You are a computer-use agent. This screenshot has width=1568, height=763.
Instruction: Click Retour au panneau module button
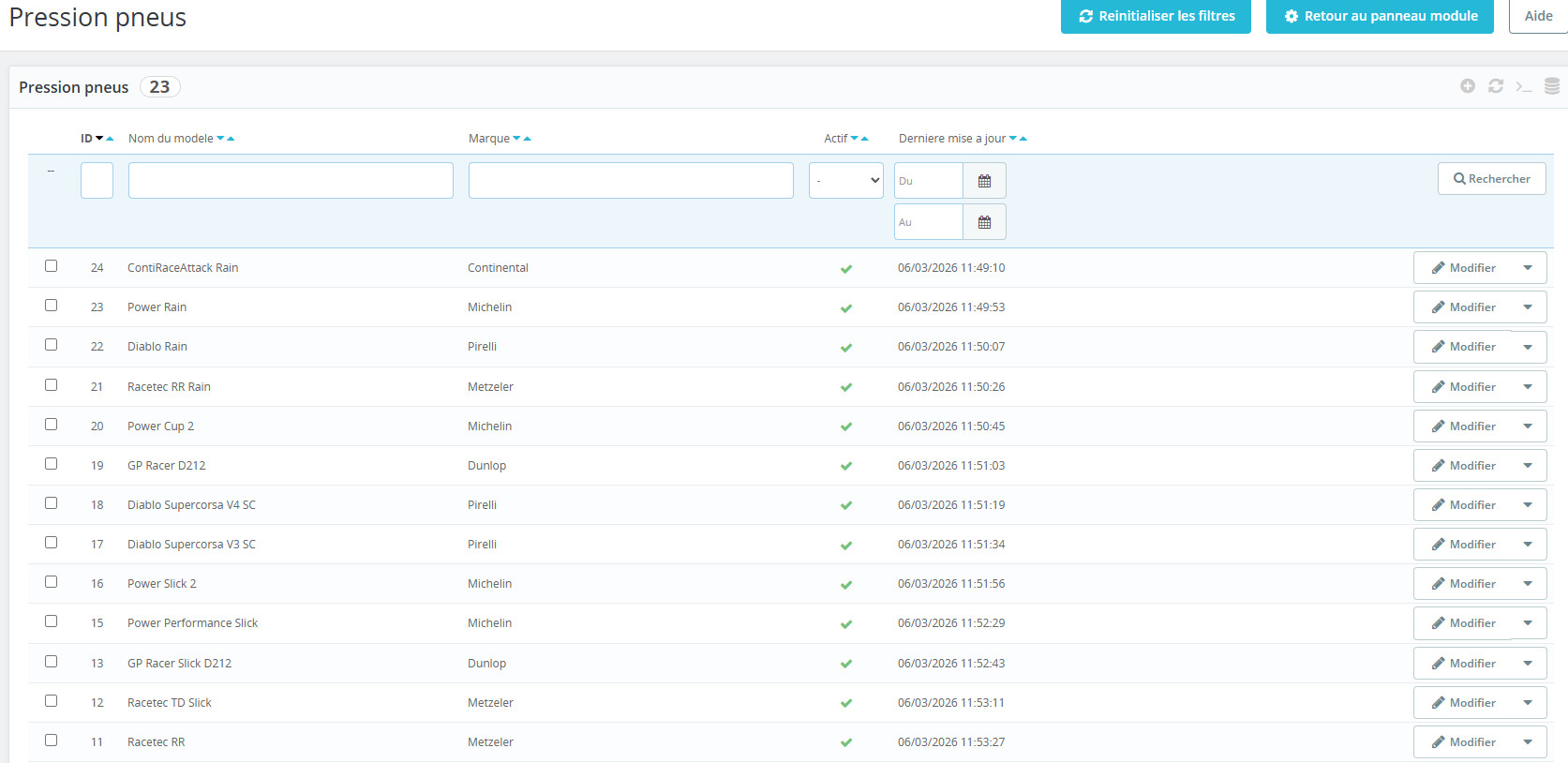(1380, 16)
